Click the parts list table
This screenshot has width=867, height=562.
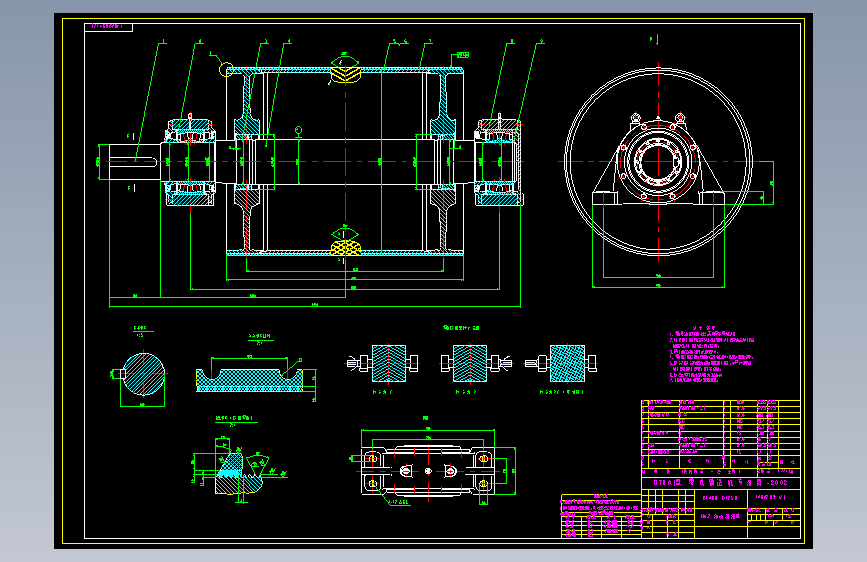point(720,434)
